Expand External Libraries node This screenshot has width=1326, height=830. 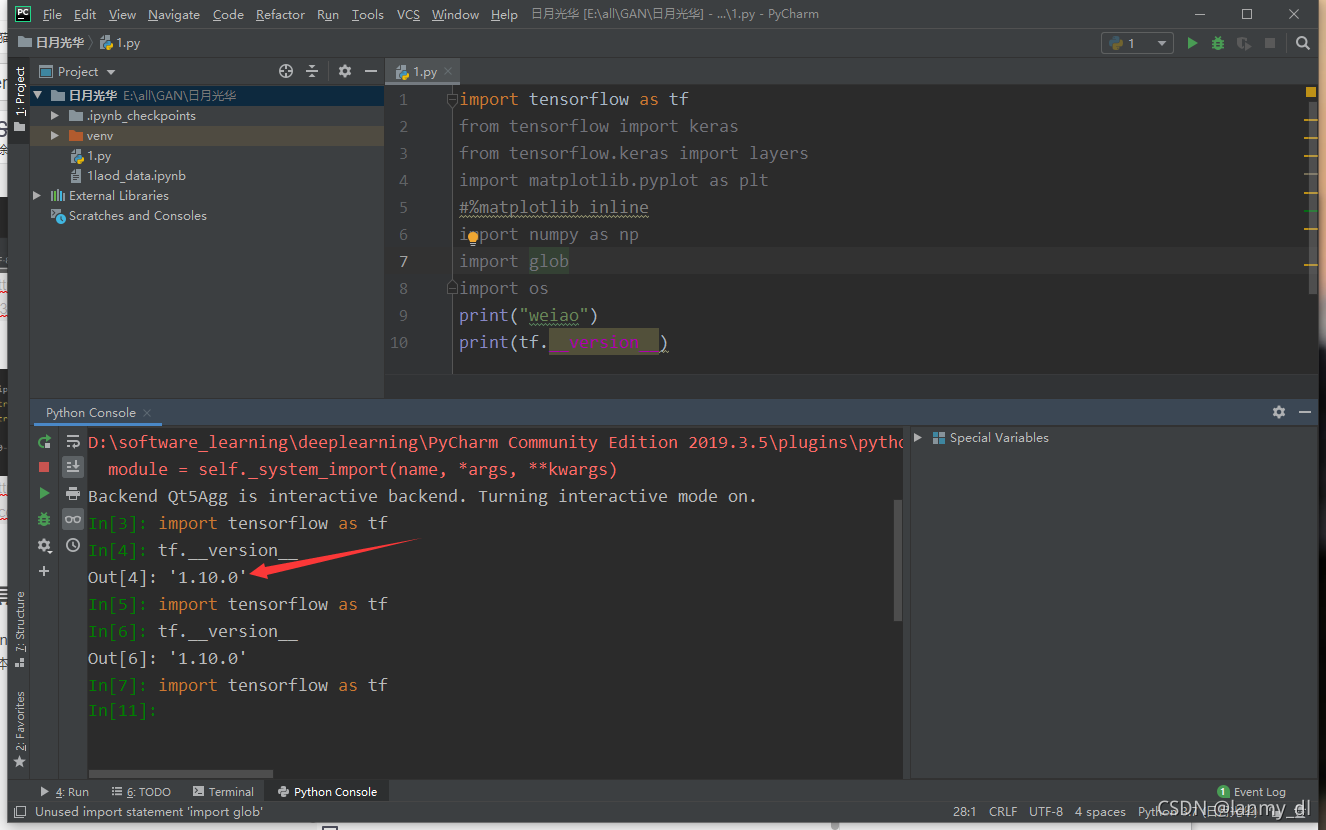tap(38, 196)
